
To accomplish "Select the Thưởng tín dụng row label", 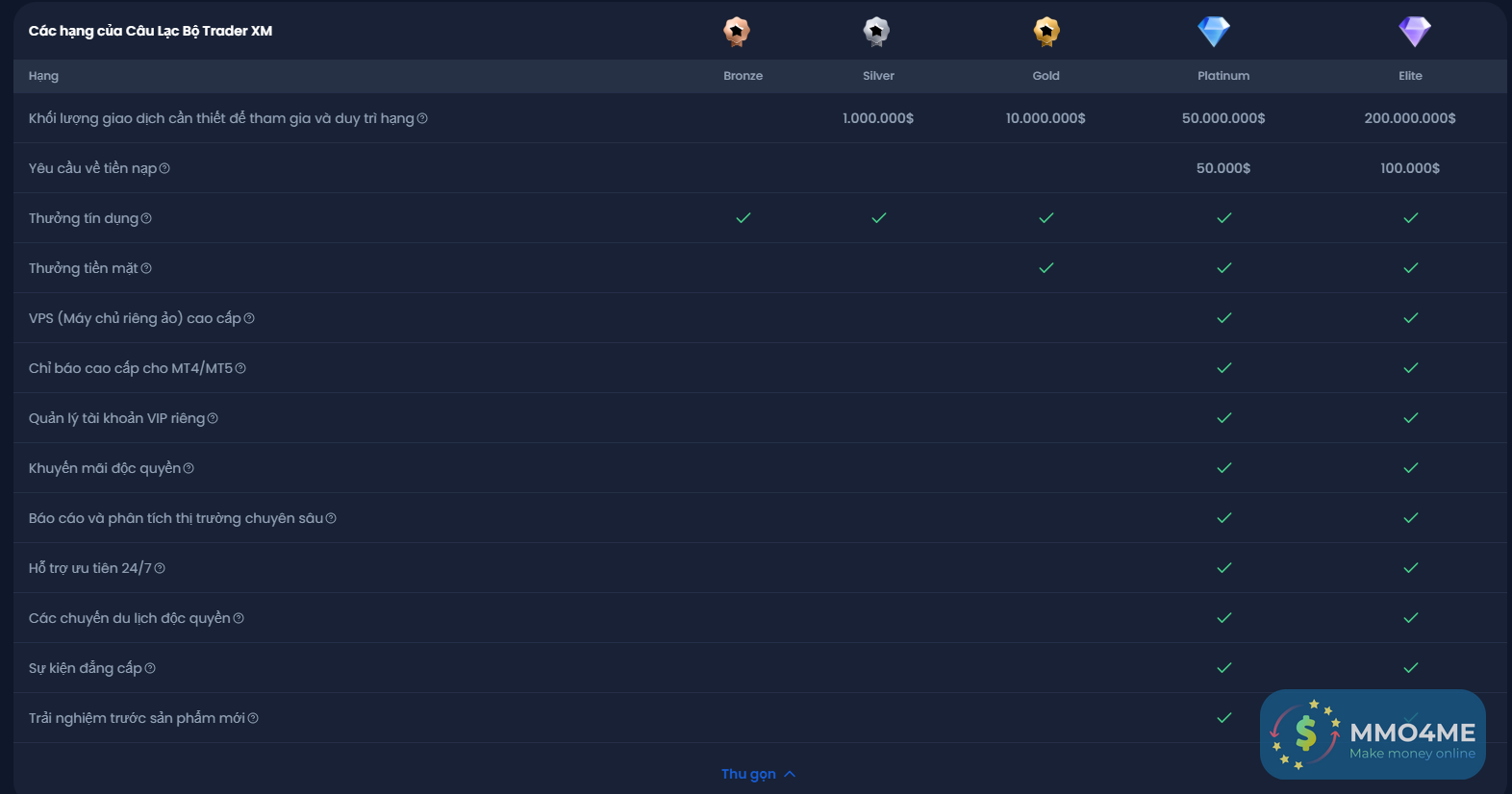I will 84,218.
